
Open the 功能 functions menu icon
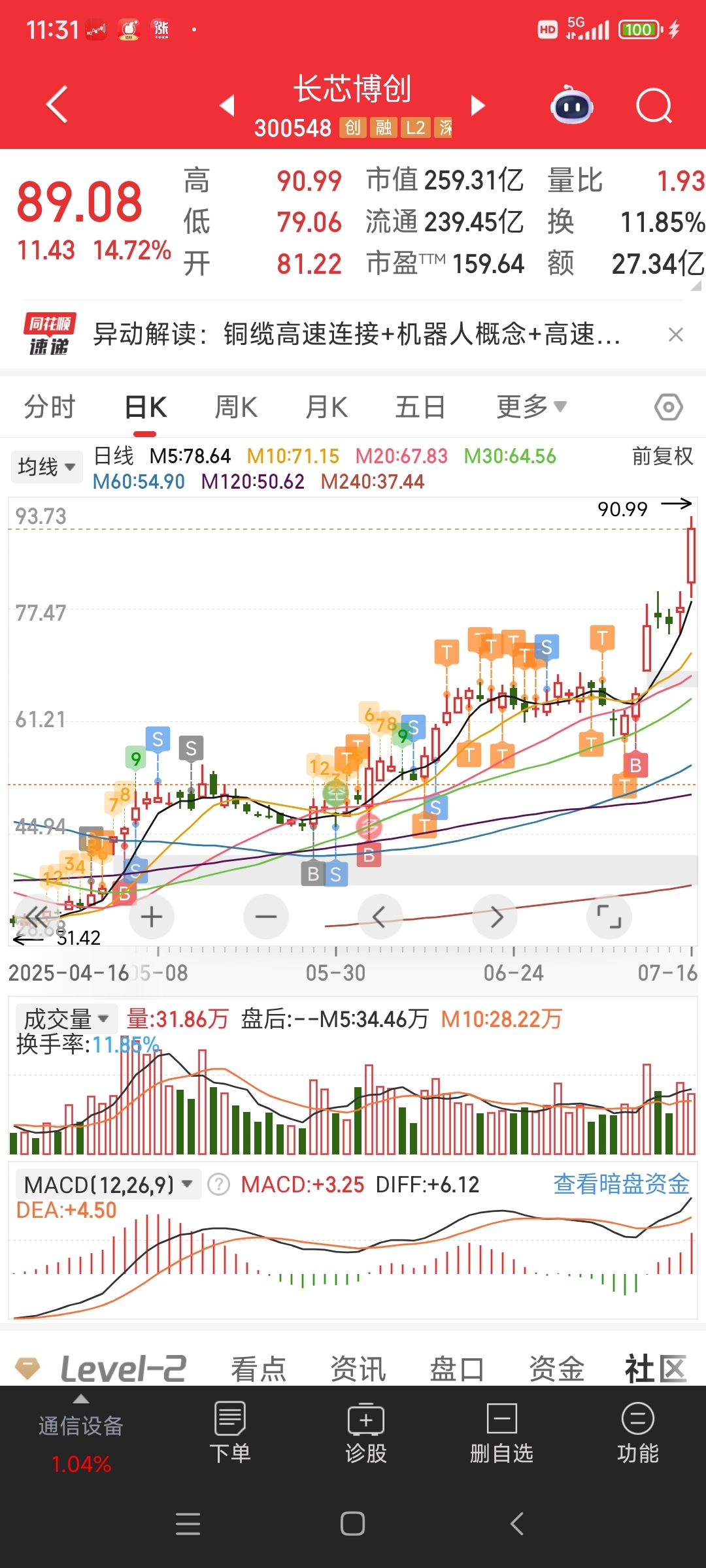pos(638,1418)
